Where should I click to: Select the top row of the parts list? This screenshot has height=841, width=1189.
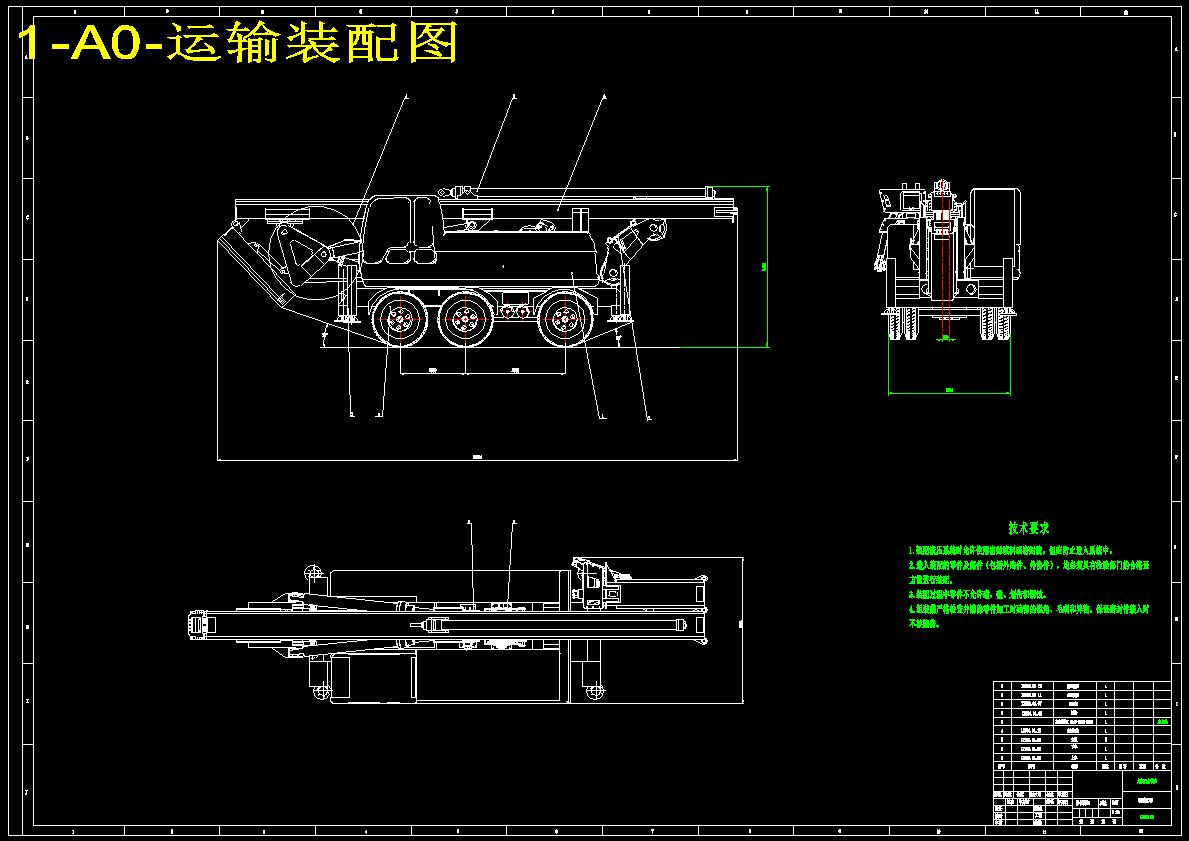click(x=1082, y=686)
